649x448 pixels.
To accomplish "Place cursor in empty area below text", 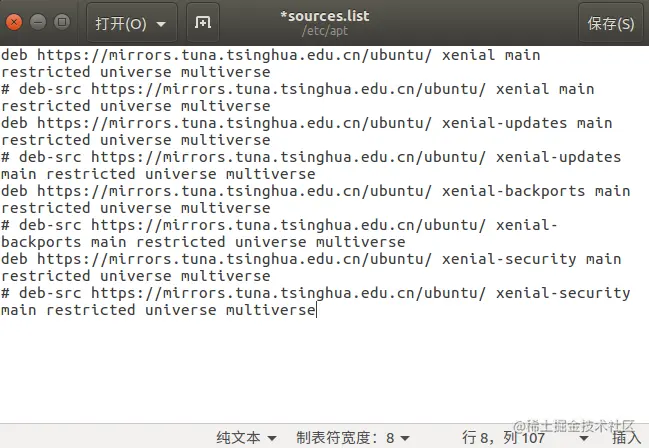I will (324, 371).
